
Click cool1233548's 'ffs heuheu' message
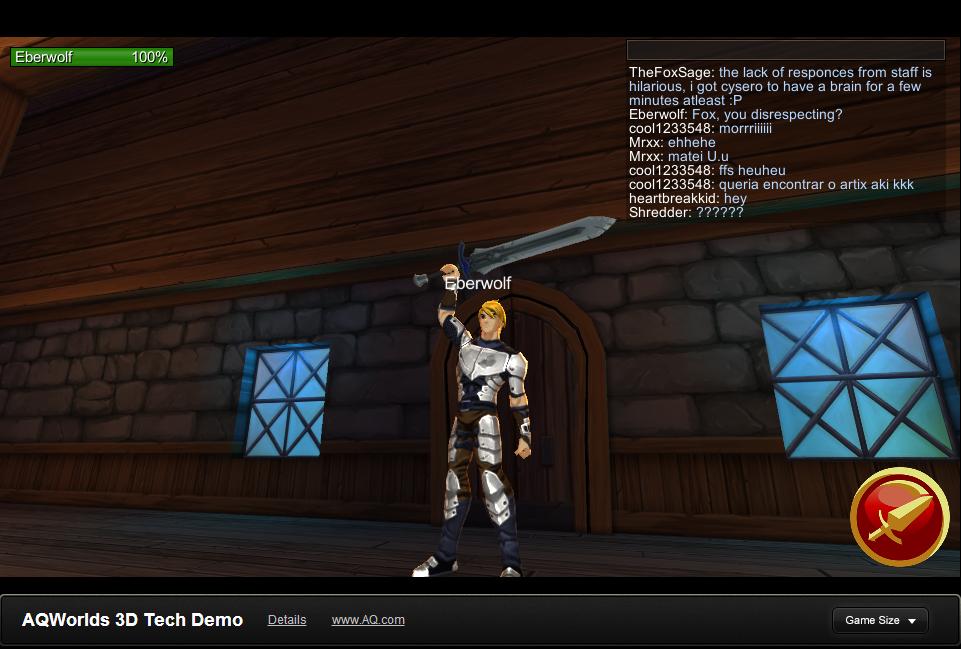707,171
